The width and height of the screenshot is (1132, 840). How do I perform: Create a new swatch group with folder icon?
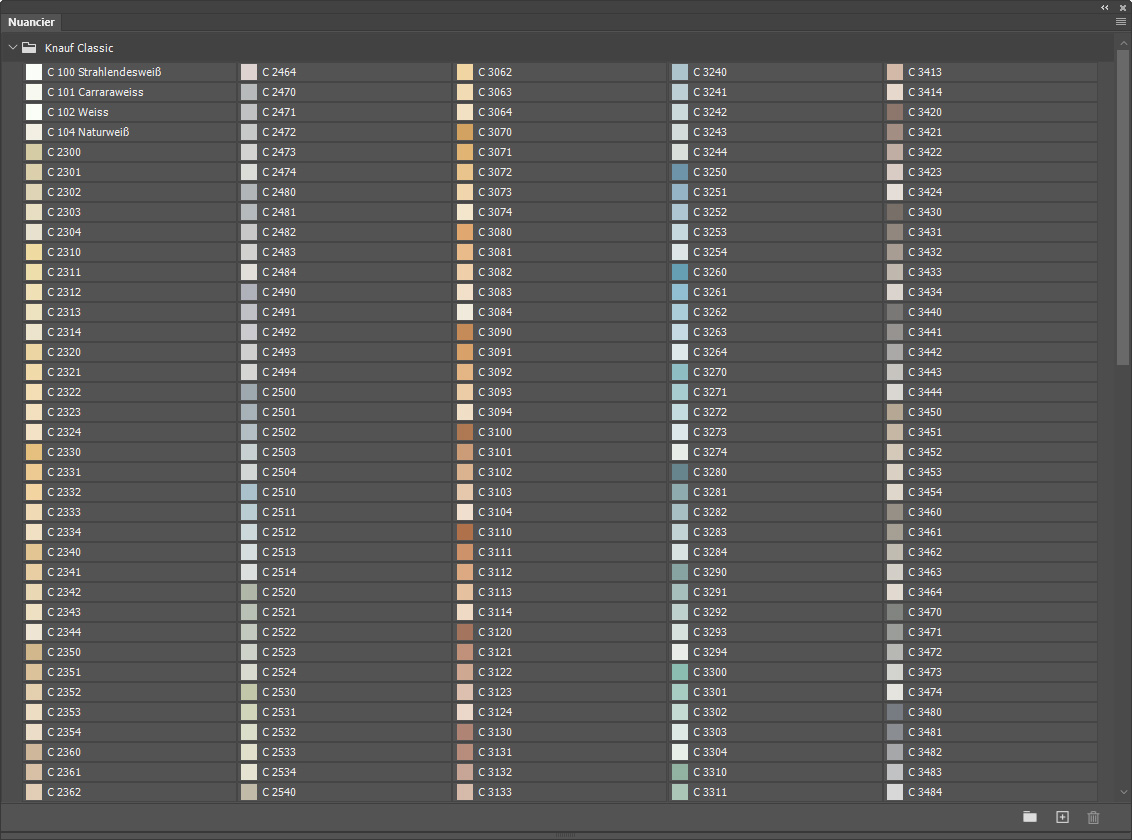[x=1029, y=817]
